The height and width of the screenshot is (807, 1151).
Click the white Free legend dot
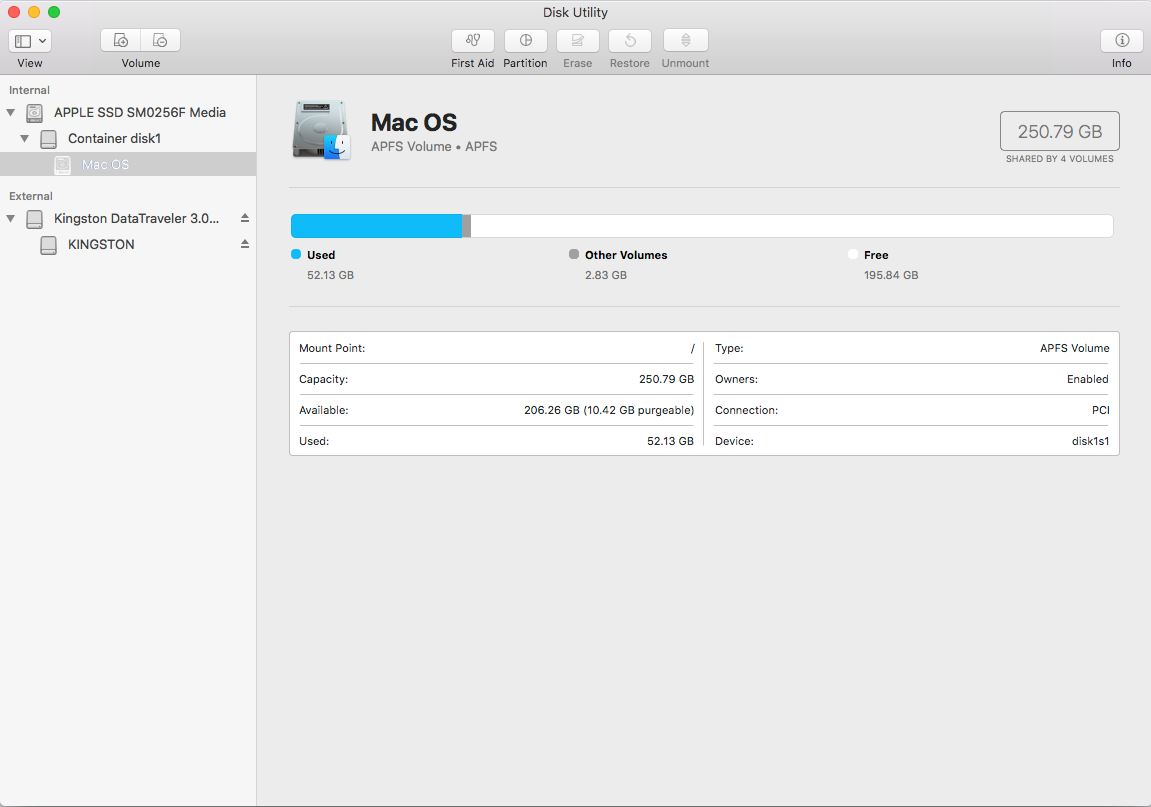tap(852, 254)
